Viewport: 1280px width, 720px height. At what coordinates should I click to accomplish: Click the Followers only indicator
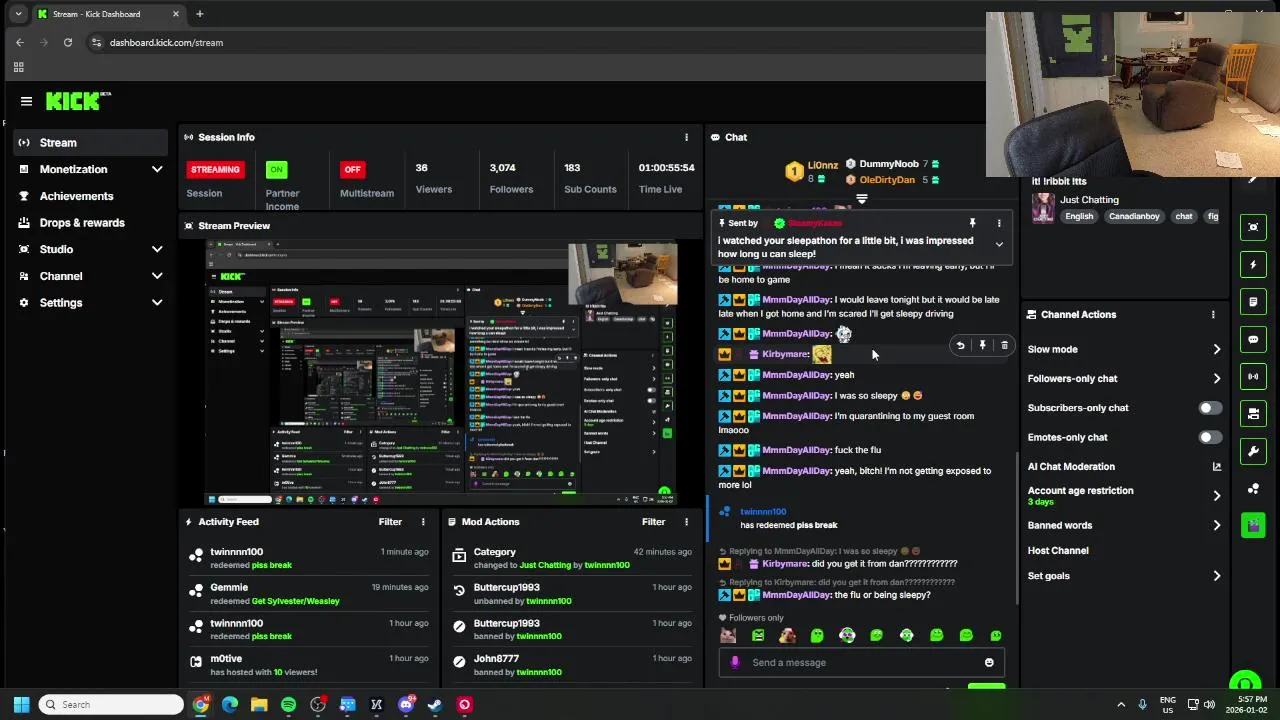click(x=751, y=618)
